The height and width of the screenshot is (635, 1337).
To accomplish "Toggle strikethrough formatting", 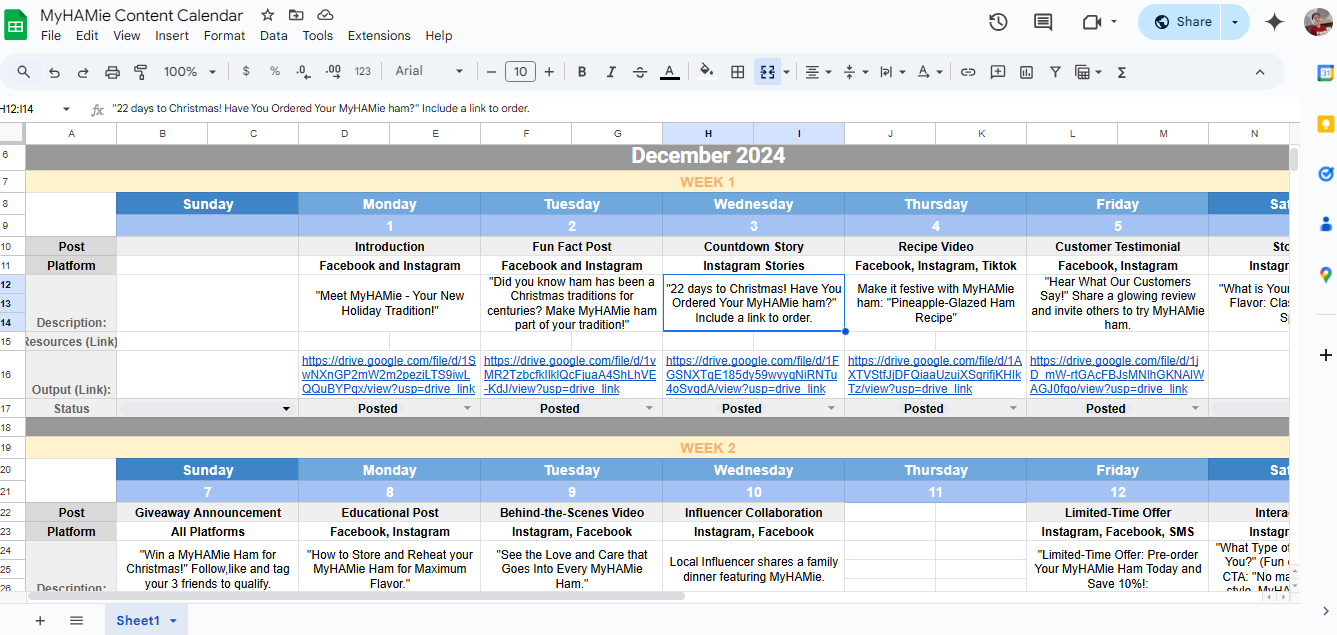I will (640, 72).
